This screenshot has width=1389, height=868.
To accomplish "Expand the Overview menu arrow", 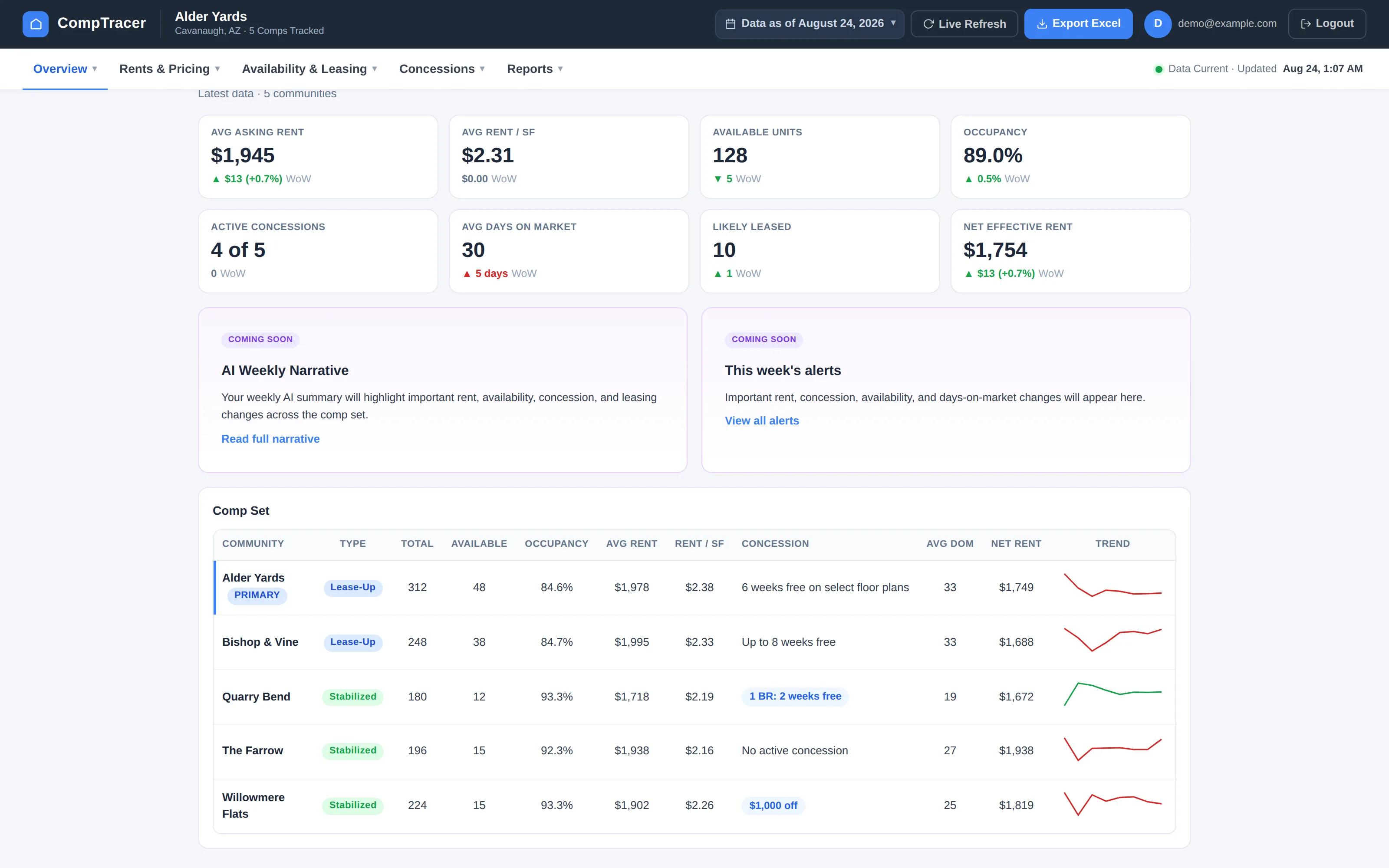I will [x=95, y=69].
